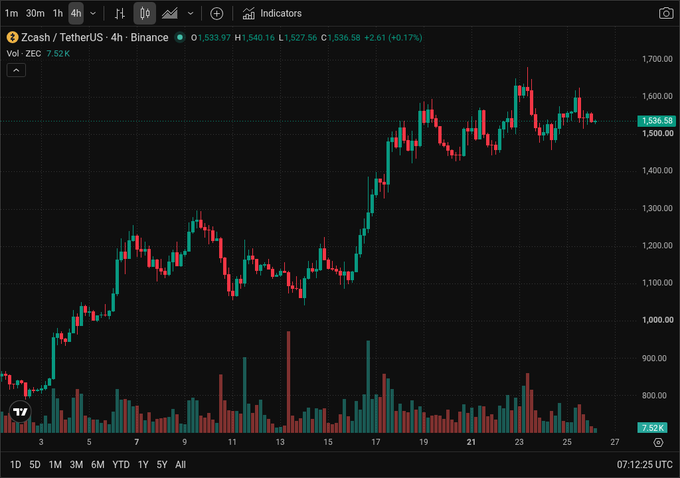Click the date label 21 on time axis

[x=471, y=442]
